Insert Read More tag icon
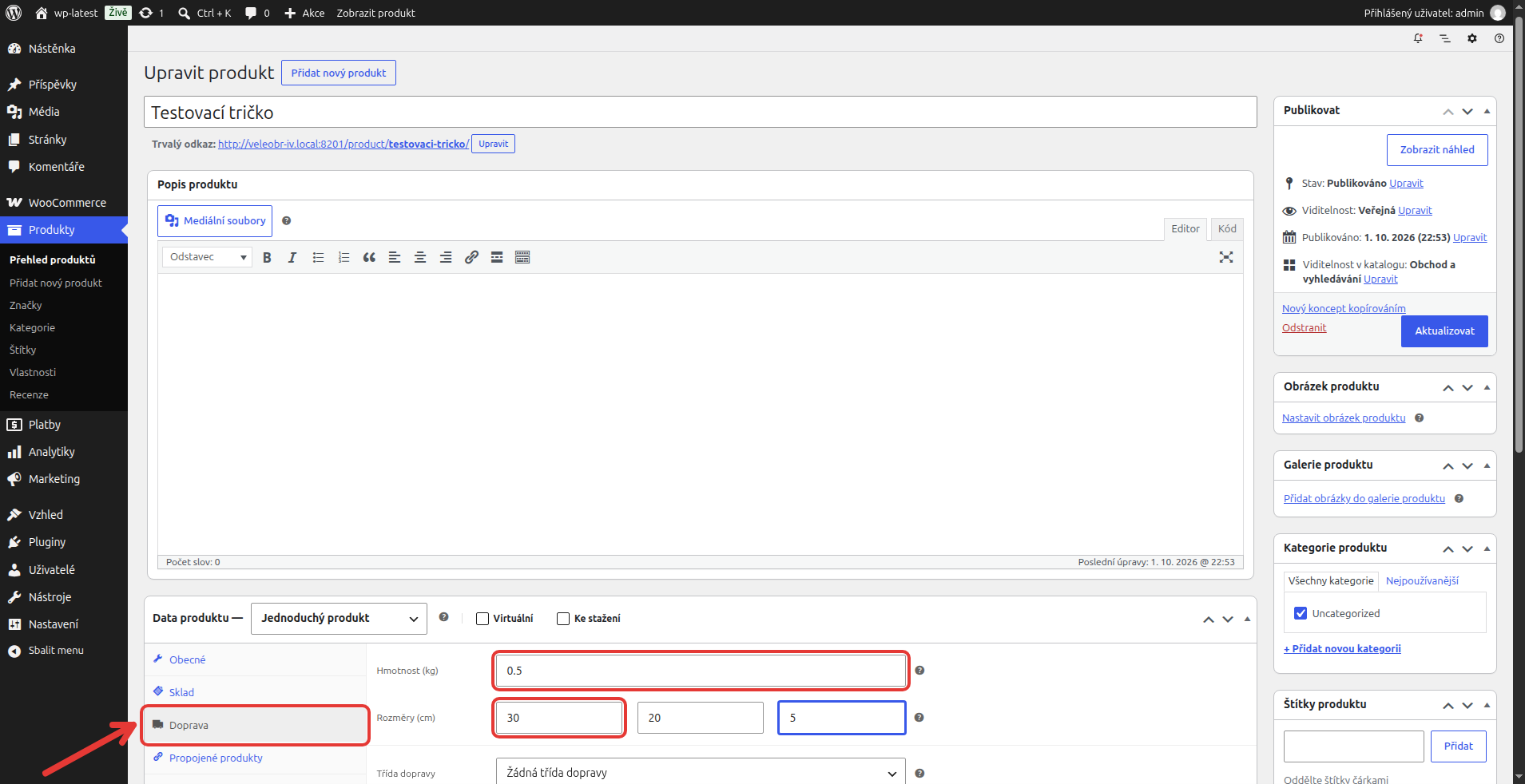This screenshot has width=1525, height=784. pyautogui.click(x=497, y=257)
